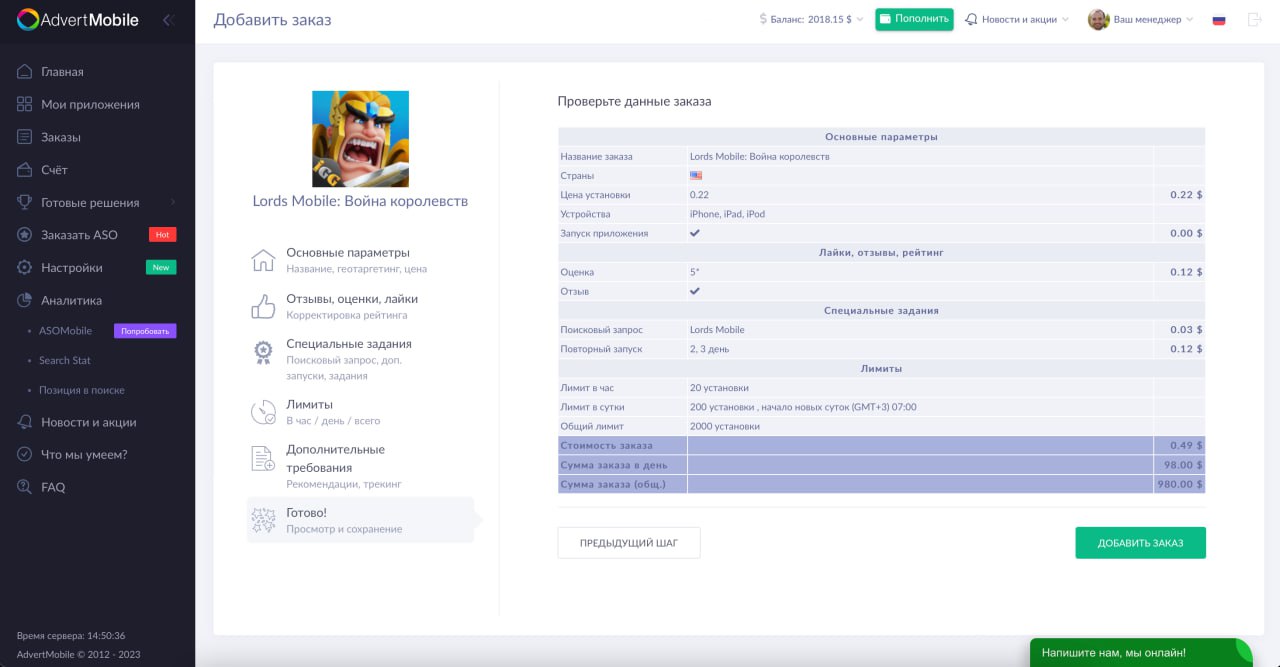Viewport: 1280px width, 667px height.
Task: Click the document icon of Дополнительные требования
Action: [263, 458]
